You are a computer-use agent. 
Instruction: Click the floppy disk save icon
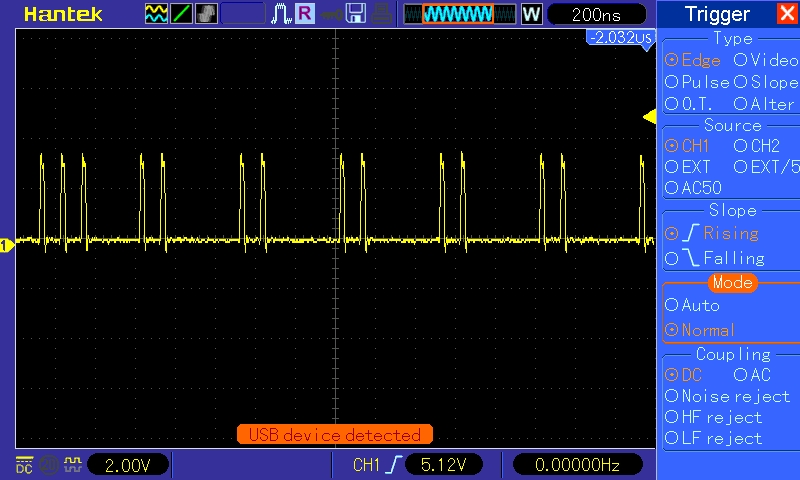tap(356, 14)
